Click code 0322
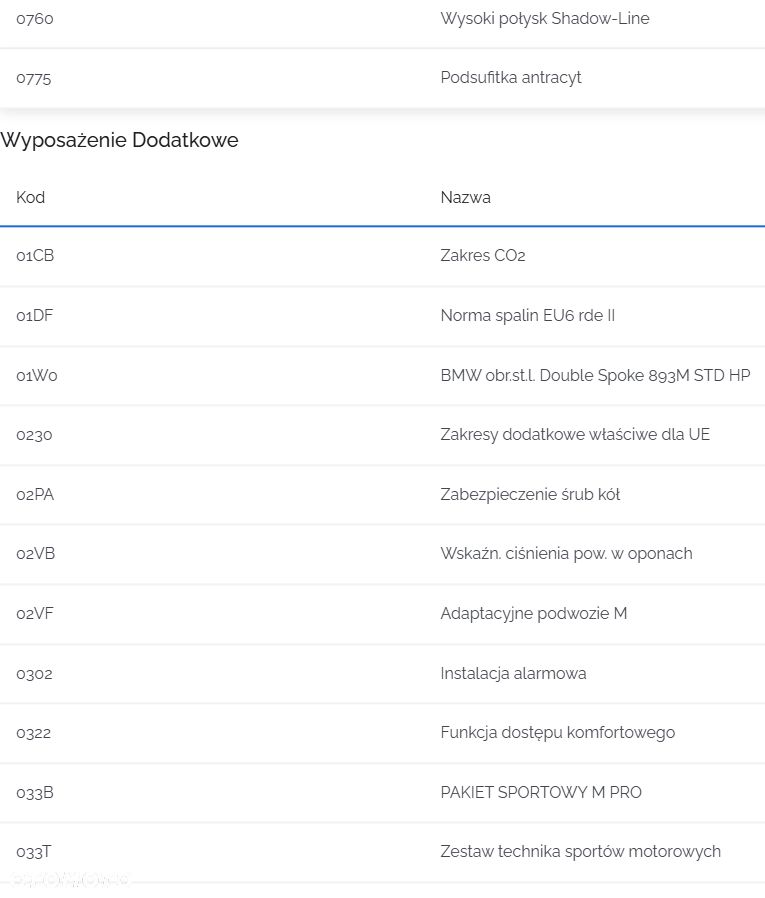The width and height of the screenshot is (765, 898). (33, 733)
